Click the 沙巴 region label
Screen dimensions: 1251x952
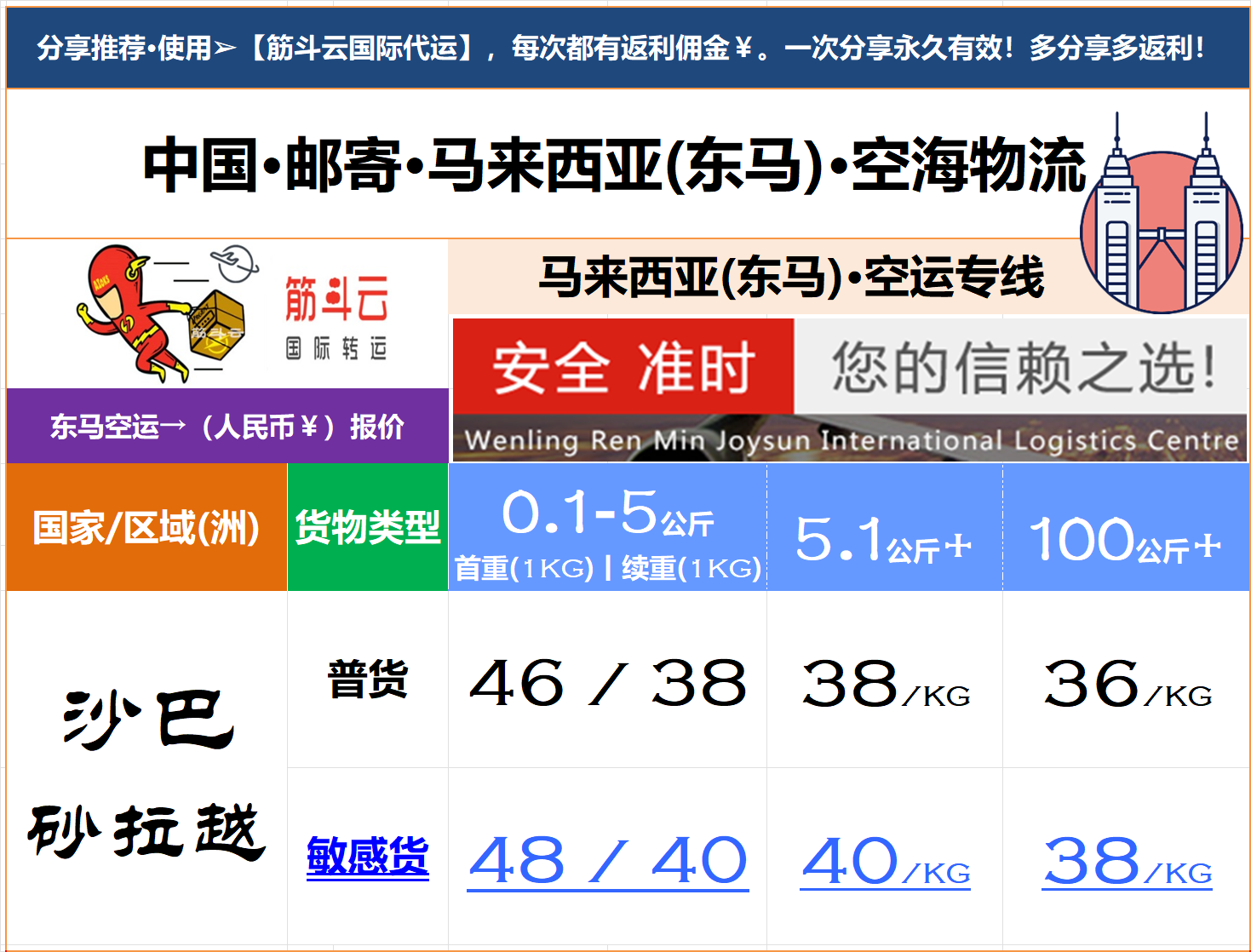point(149,720)
